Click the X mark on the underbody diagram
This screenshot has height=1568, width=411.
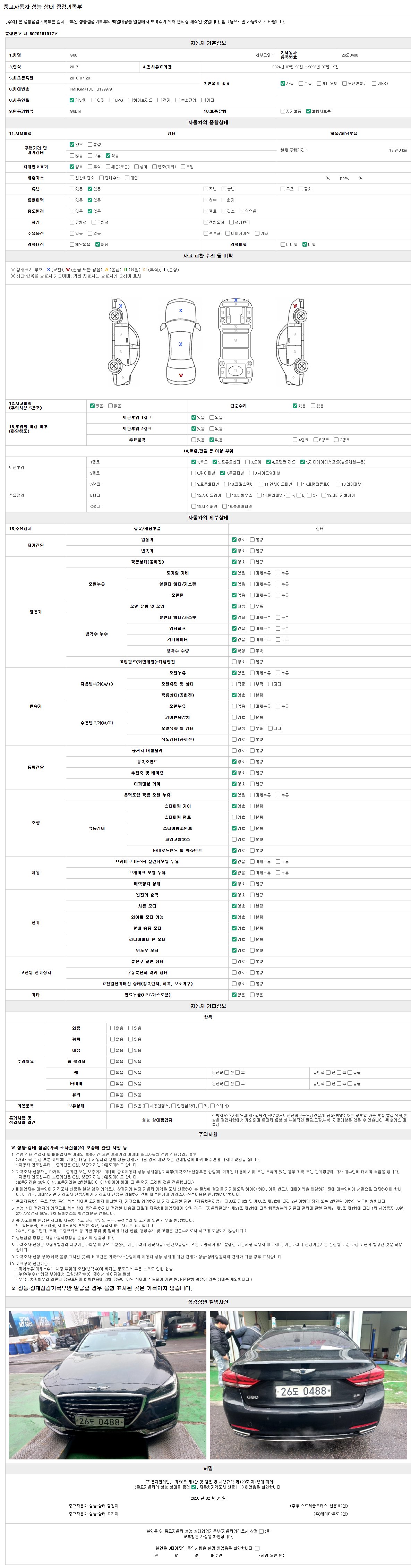tap(236, 301)
